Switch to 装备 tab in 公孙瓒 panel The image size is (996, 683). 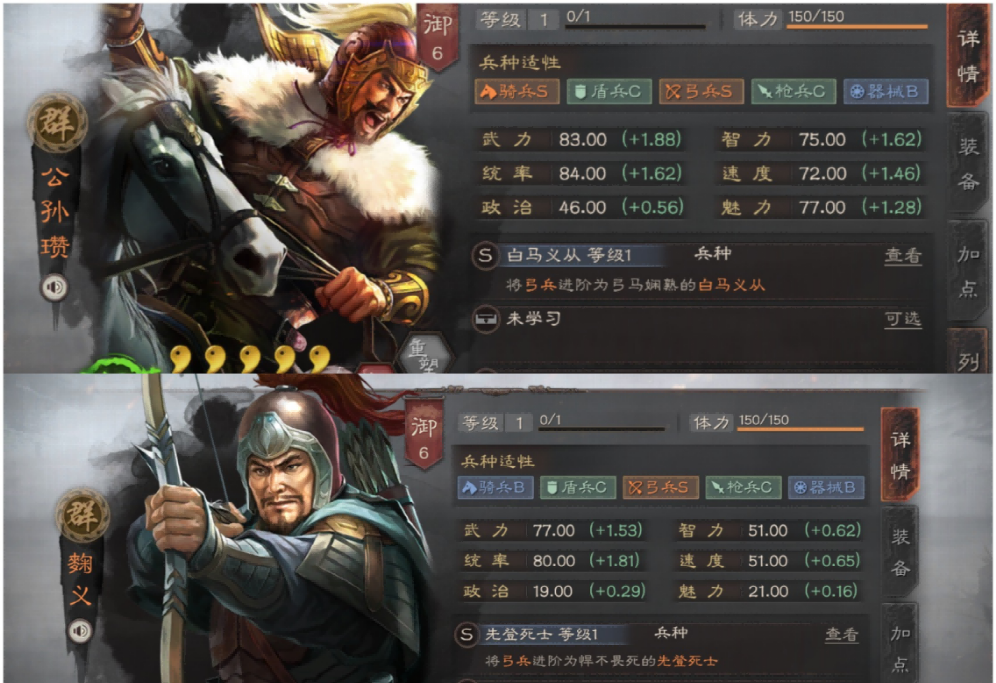pos(968,164)
